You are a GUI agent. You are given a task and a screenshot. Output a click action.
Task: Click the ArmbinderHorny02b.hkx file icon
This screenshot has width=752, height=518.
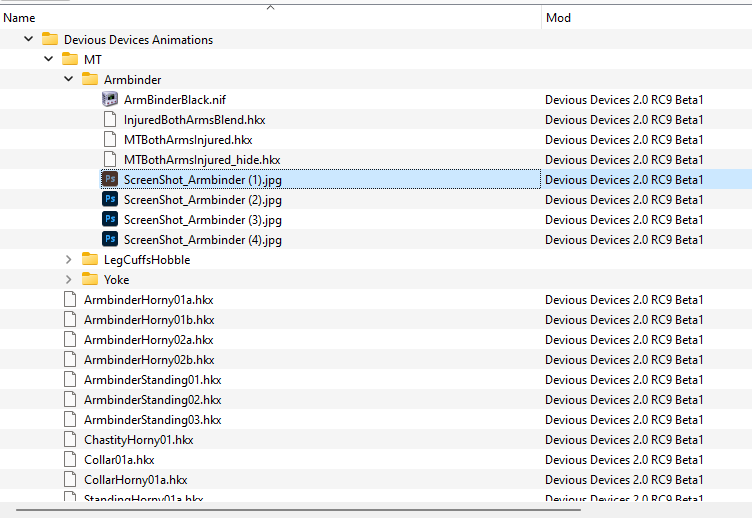tap(70, 360)
